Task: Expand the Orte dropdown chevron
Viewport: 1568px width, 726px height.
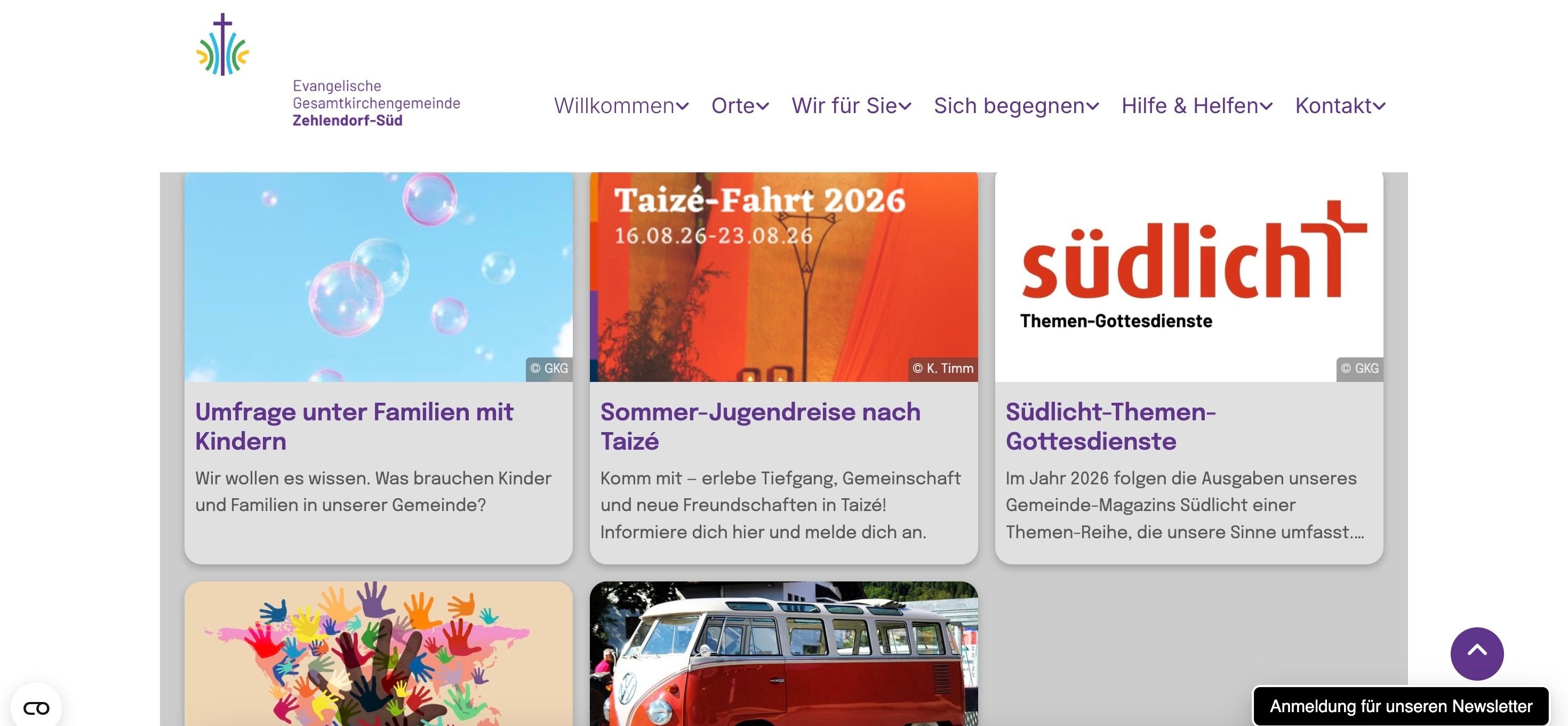Action: 762,107
